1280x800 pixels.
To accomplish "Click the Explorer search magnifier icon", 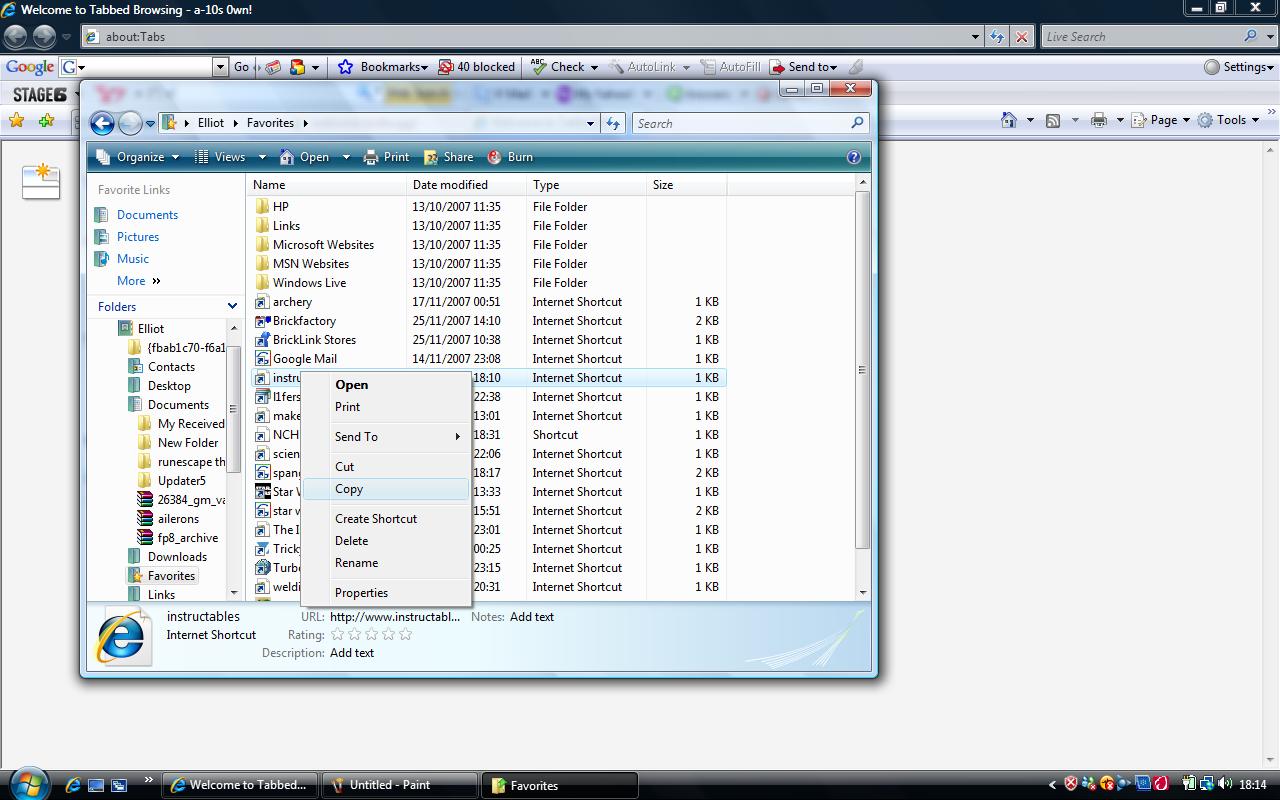I will tap(857, 123).
